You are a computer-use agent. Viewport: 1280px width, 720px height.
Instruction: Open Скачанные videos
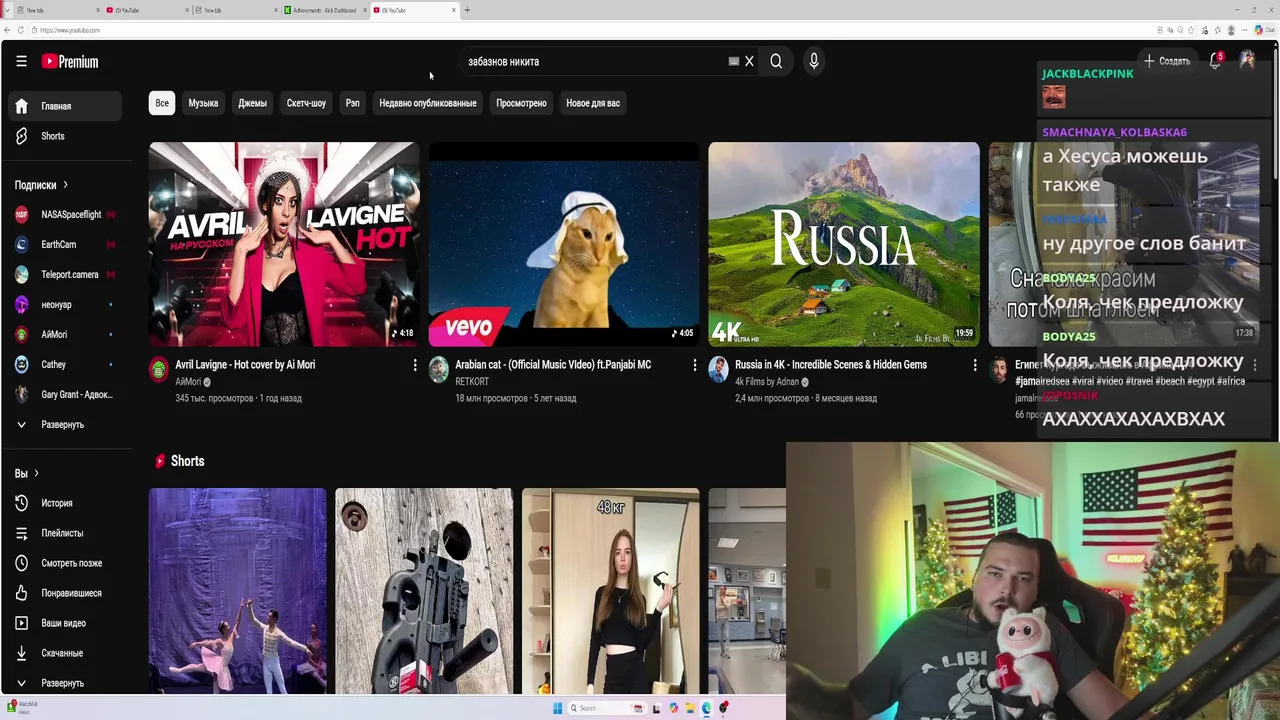point(64,653)
